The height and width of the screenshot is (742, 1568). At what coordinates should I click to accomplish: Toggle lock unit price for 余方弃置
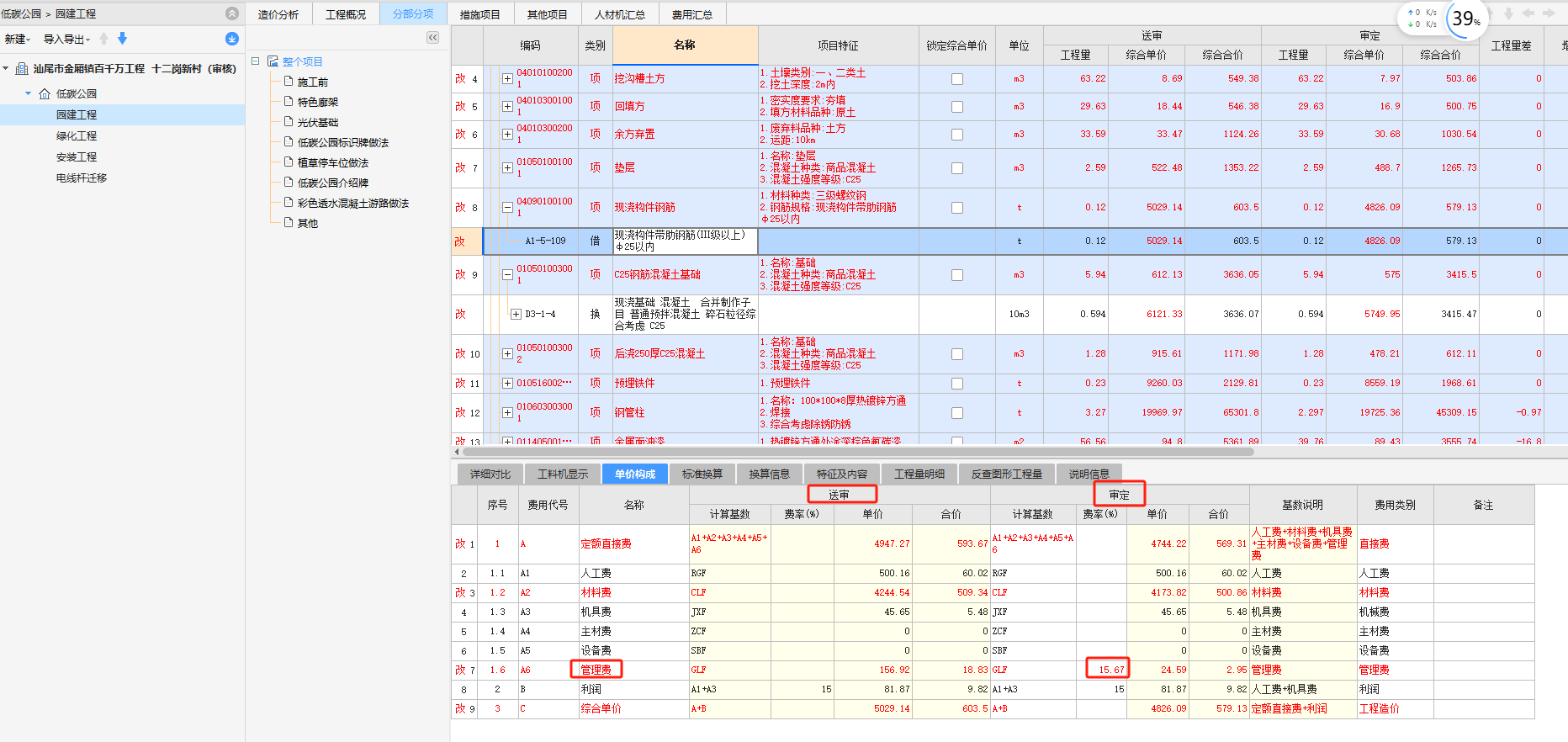point(957,135)
